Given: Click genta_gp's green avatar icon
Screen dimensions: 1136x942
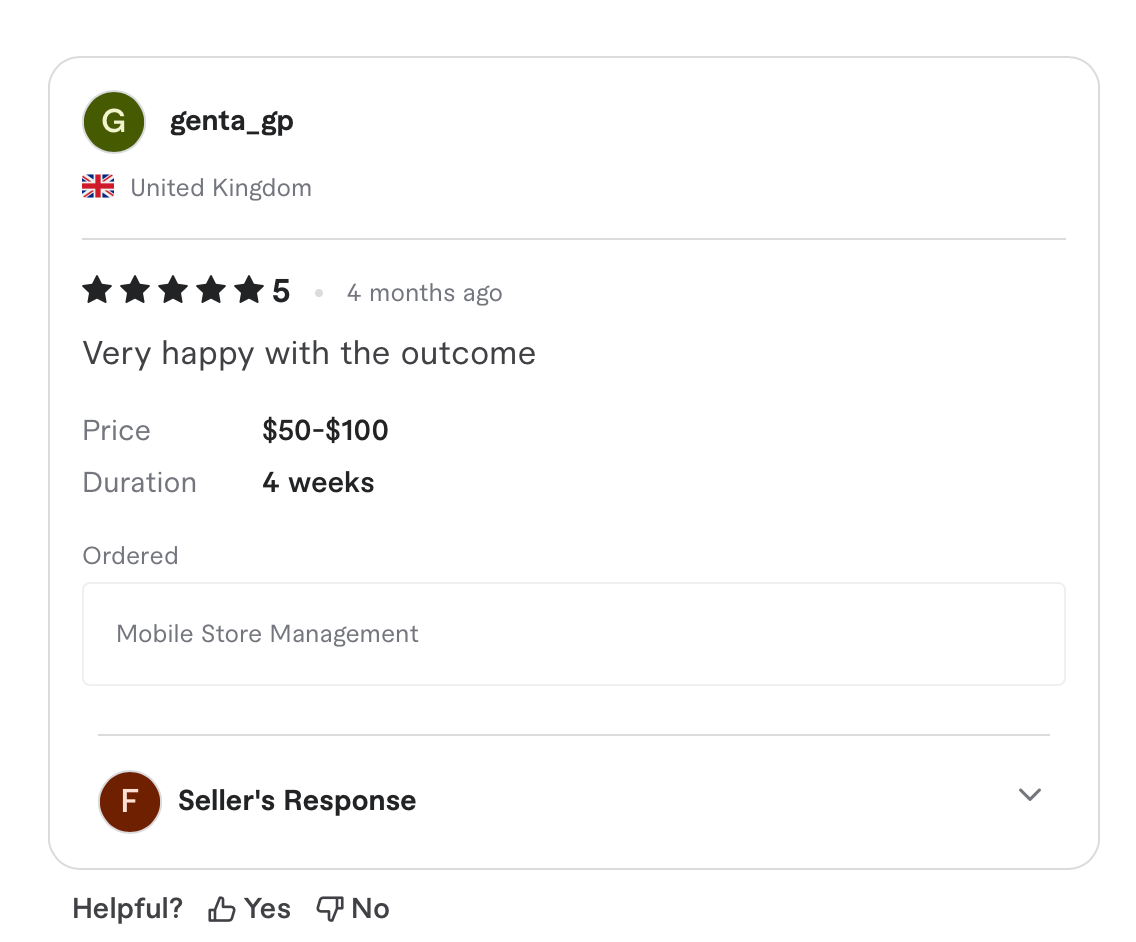Looking at the screenshot, I should coord(113,121).
